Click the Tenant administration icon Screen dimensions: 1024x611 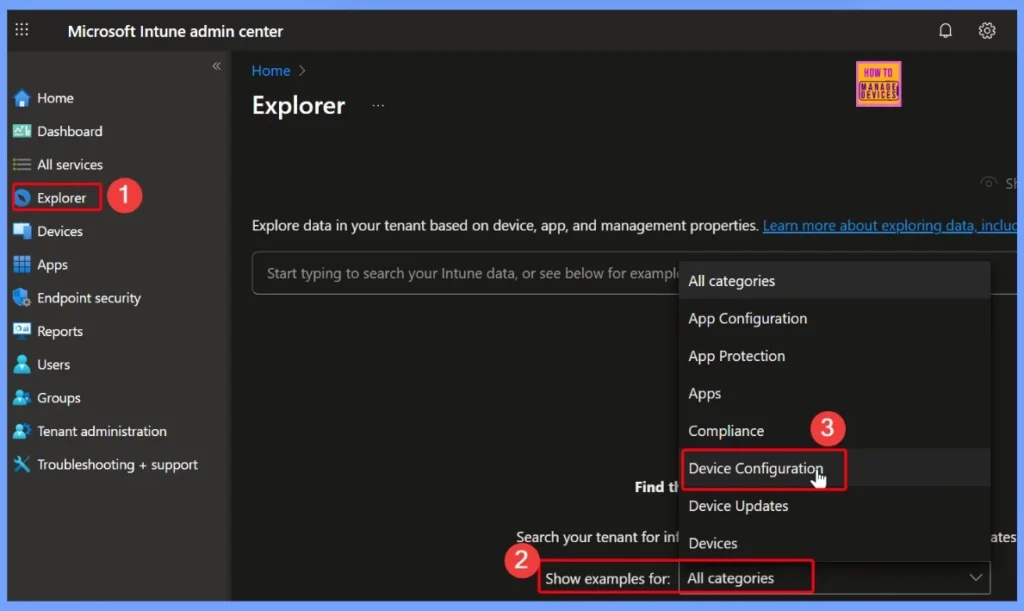click(22, 431)
